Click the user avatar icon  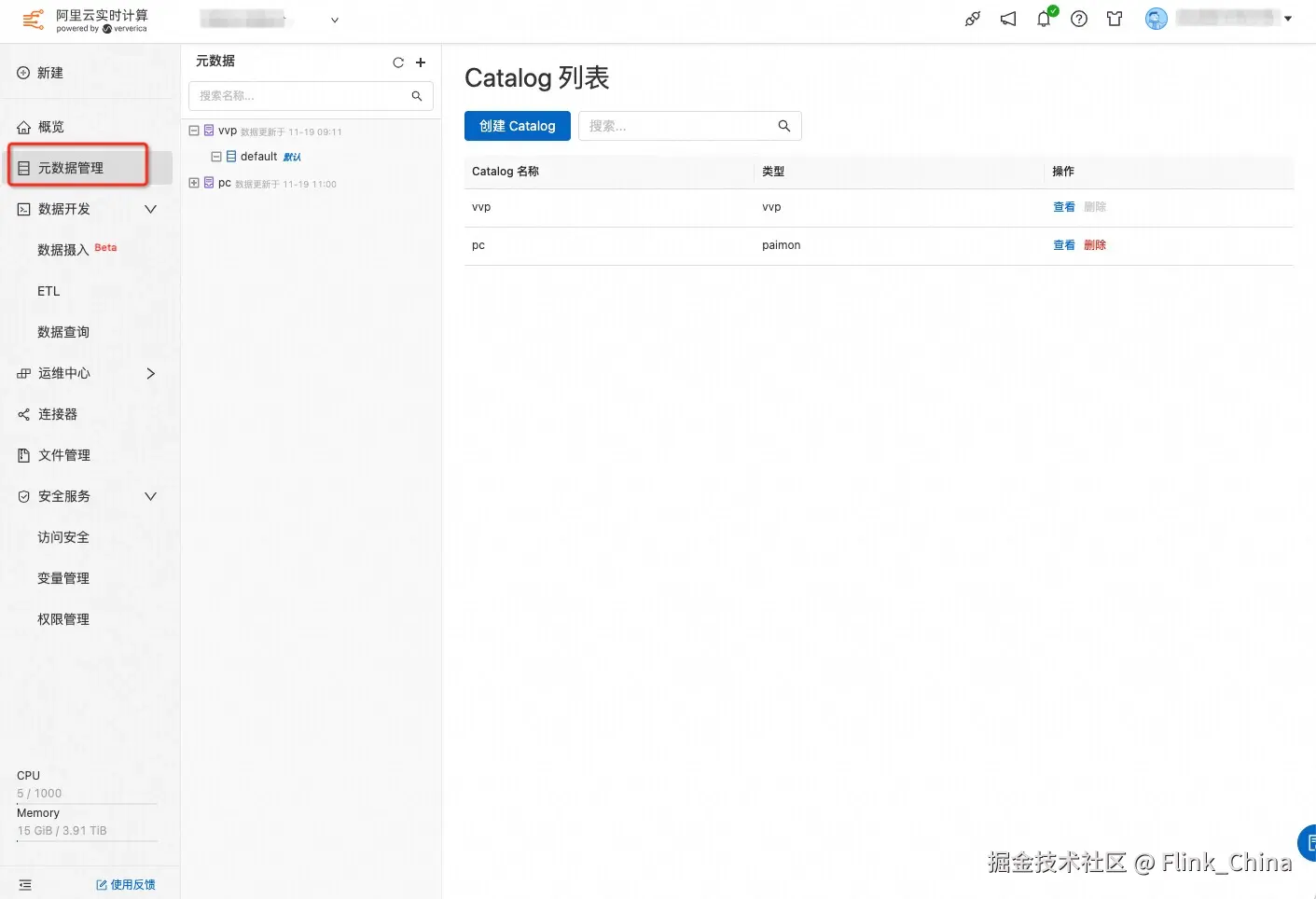pyautogui.click(x=1157, y=19)
